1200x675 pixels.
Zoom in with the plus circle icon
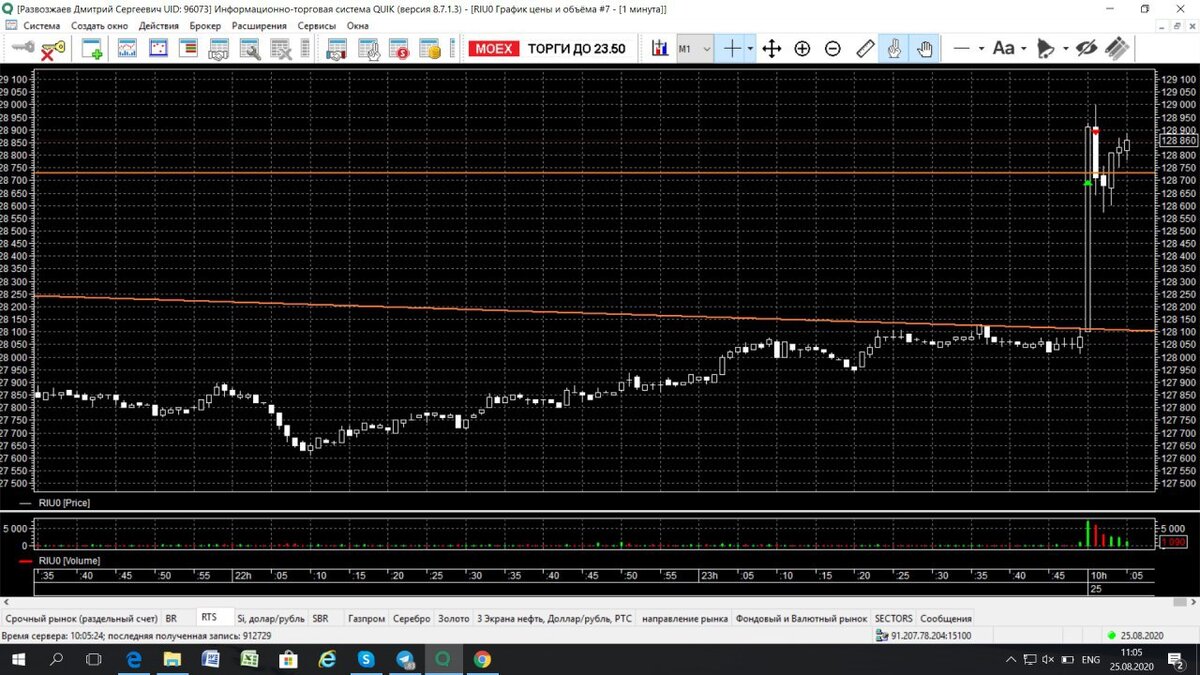tap(802, 48)
